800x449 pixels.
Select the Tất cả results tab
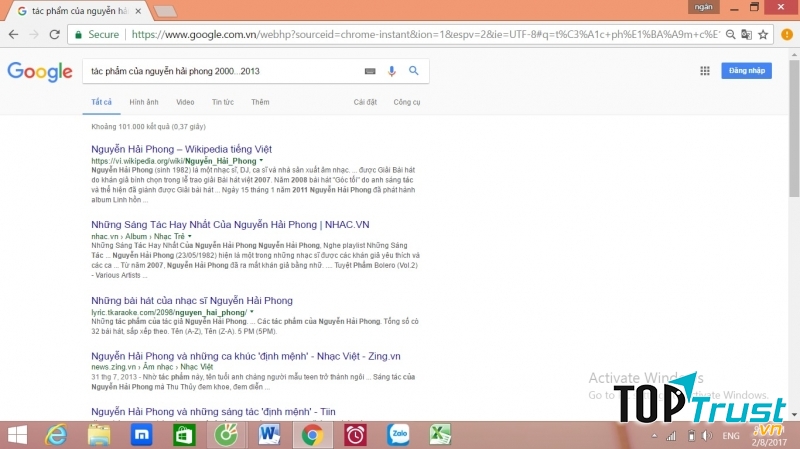tap(102, 102)
